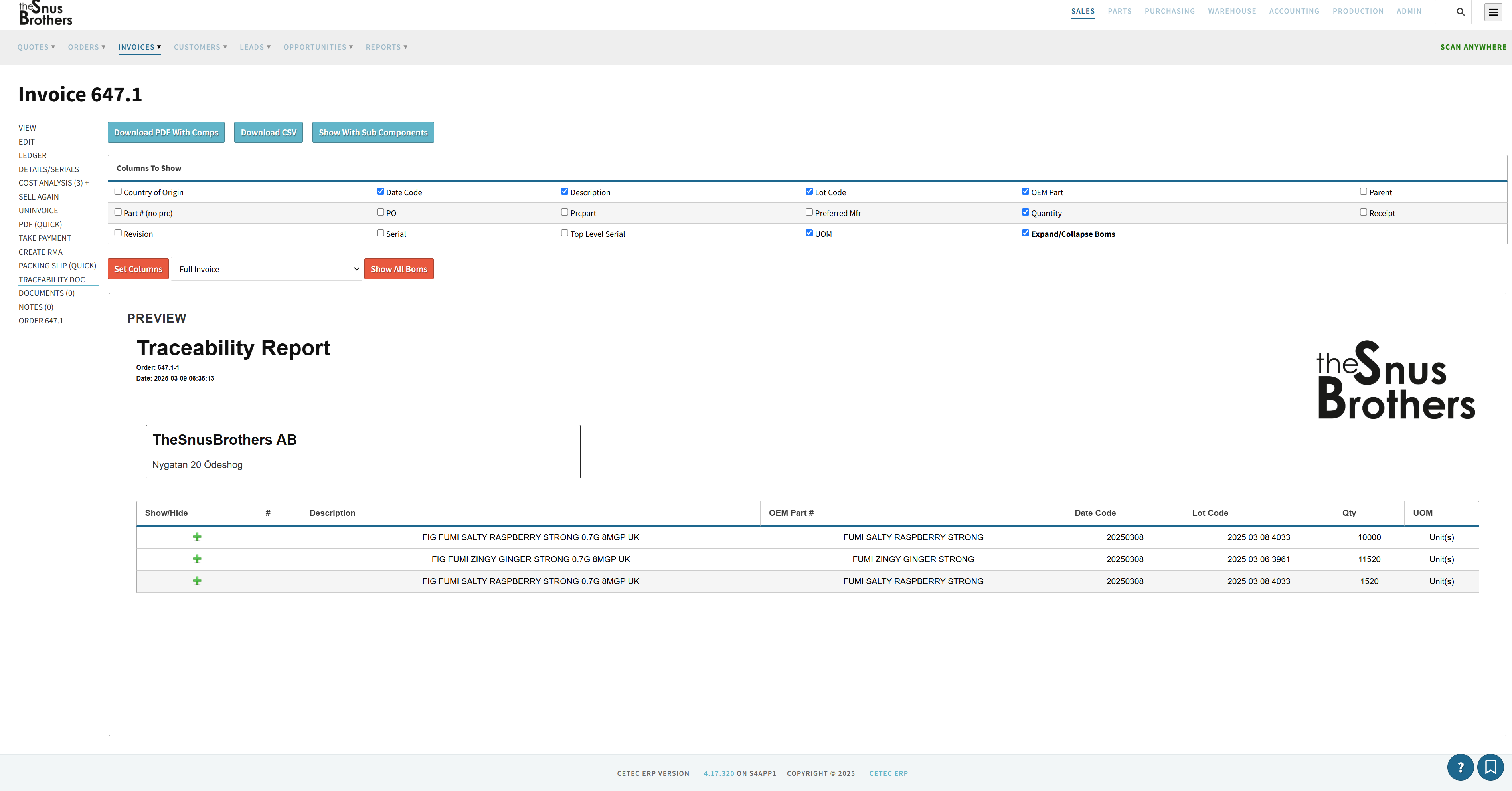The width and height of the screenshot is (1512, 791).
Task: Open Details/Serials in the sidebar
Action: [49, 169]
